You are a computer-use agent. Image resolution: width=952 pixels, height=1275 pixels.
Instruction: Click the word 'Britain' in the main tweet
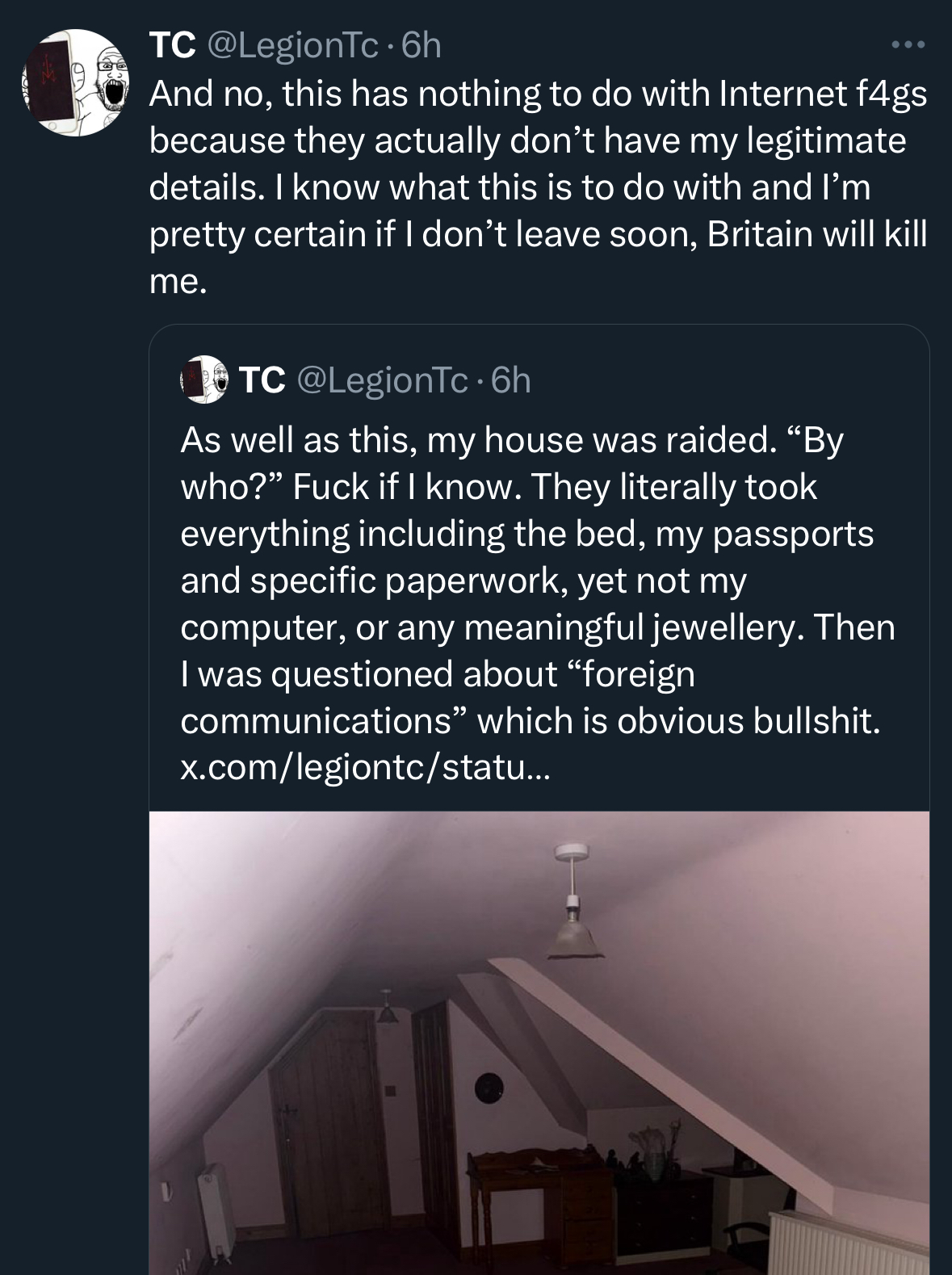760,233
